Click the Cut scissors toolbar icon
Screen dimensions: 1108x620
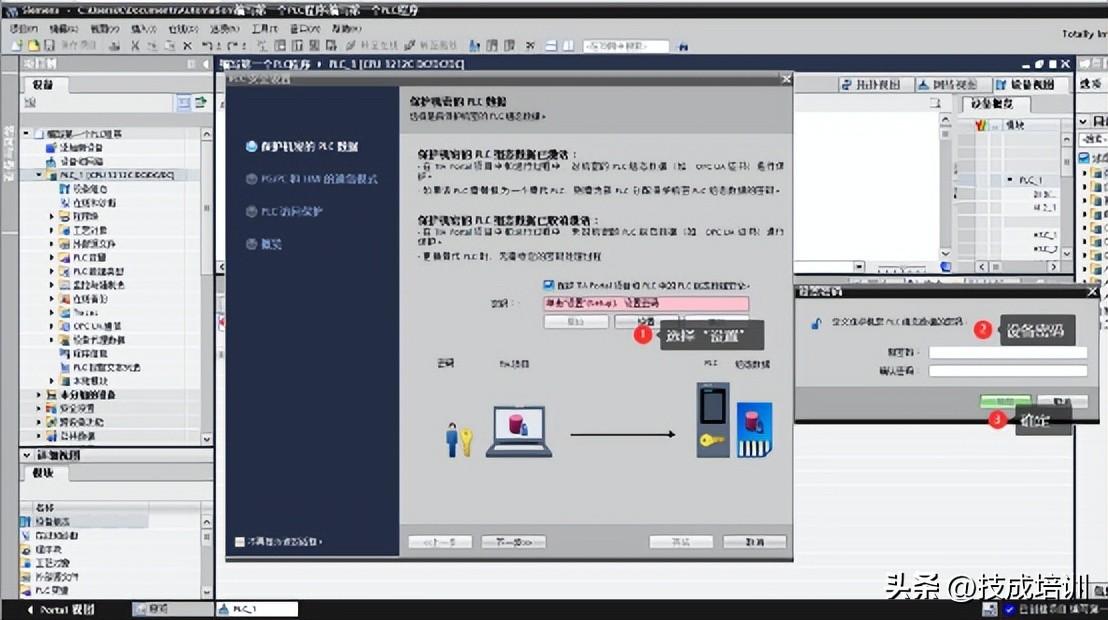coord(135,46)
